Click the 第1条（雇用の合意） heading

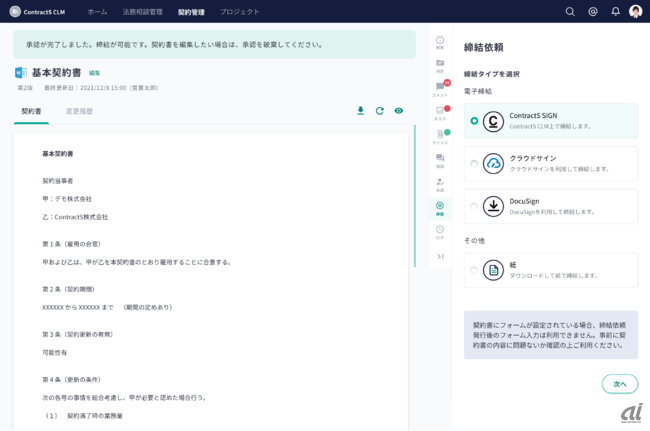71,244
